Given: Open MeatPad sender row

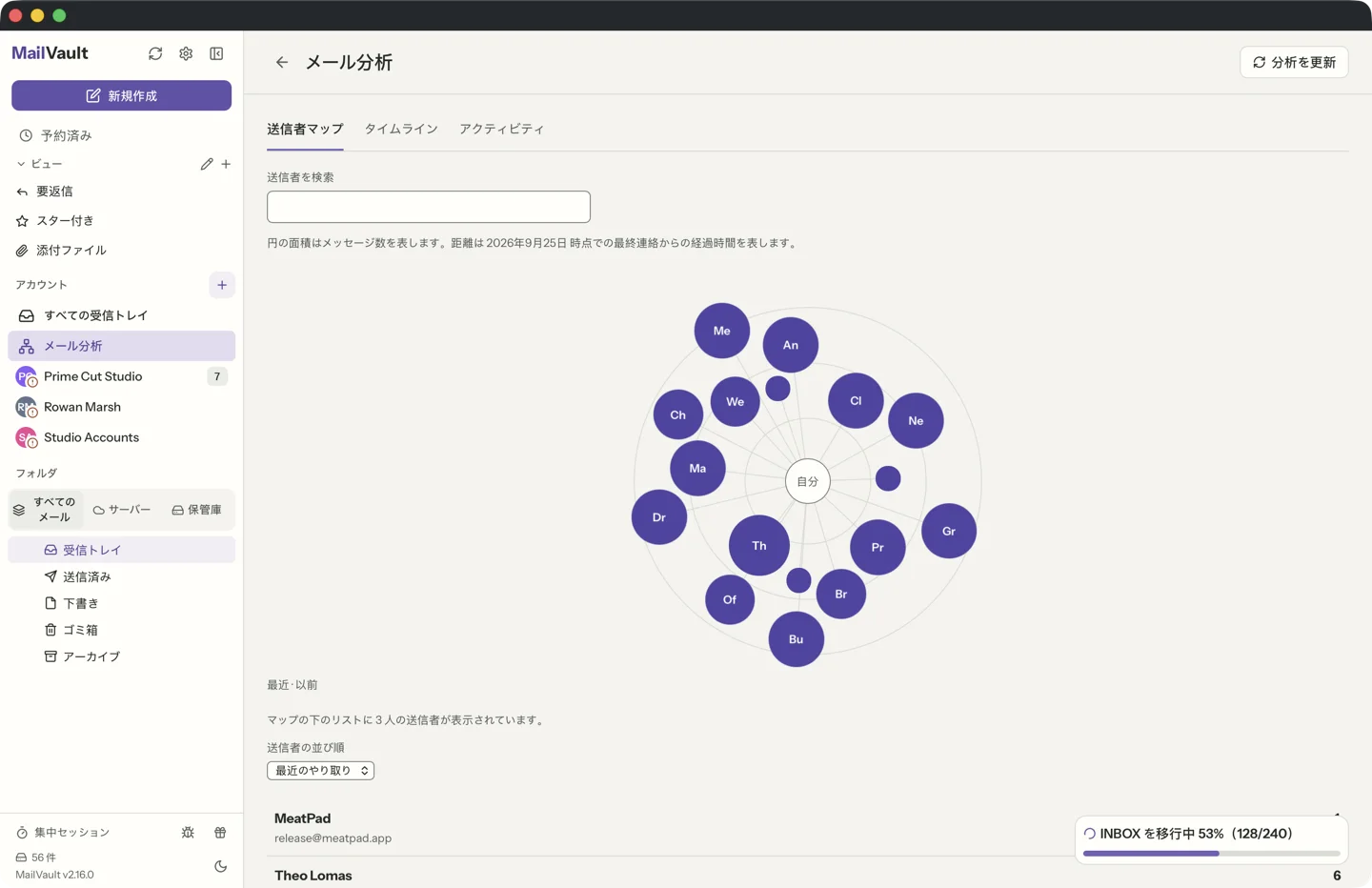Looking at the screenshot, I should coord(808,827).
